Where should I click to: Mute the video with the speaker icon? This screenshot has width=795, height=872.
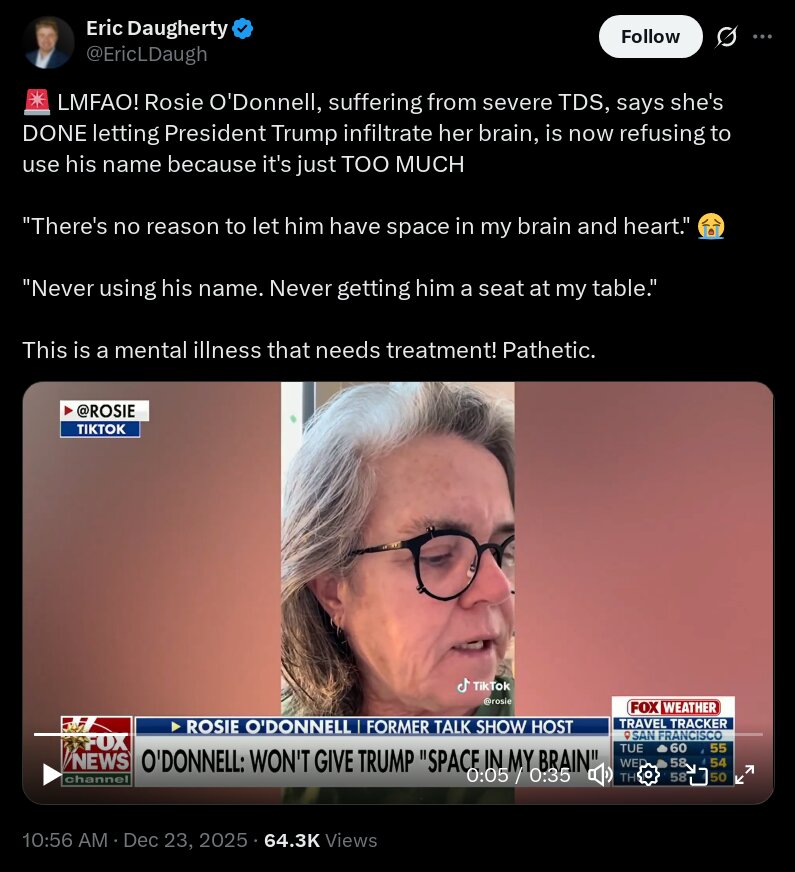coord(600,774)
